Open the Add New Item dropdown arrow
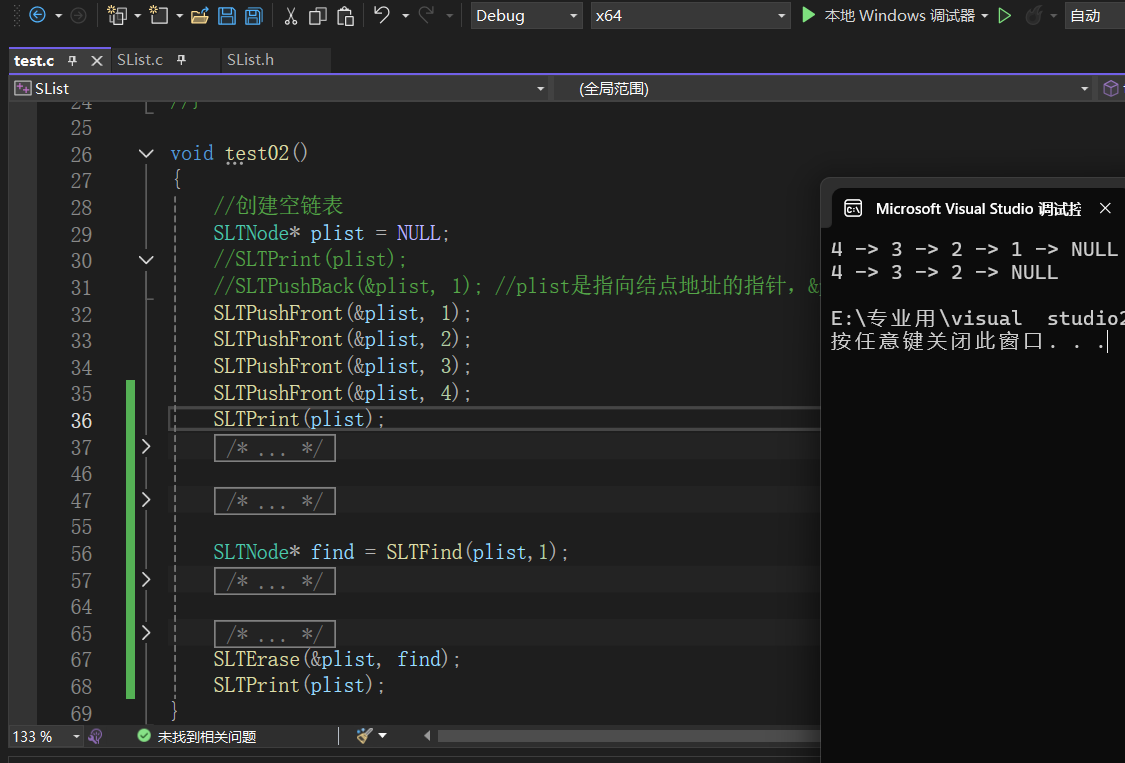The image size is (1125, 763). [179, 16]
